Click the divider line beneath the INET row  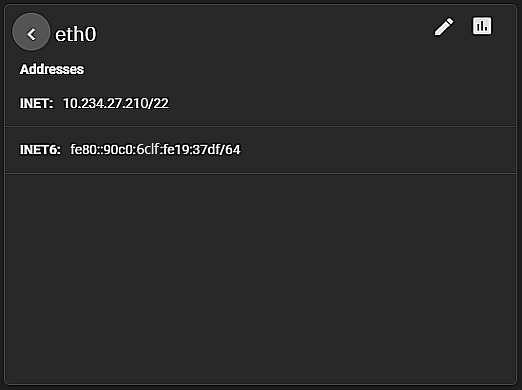pyautogui.click(x=261, y=126)
